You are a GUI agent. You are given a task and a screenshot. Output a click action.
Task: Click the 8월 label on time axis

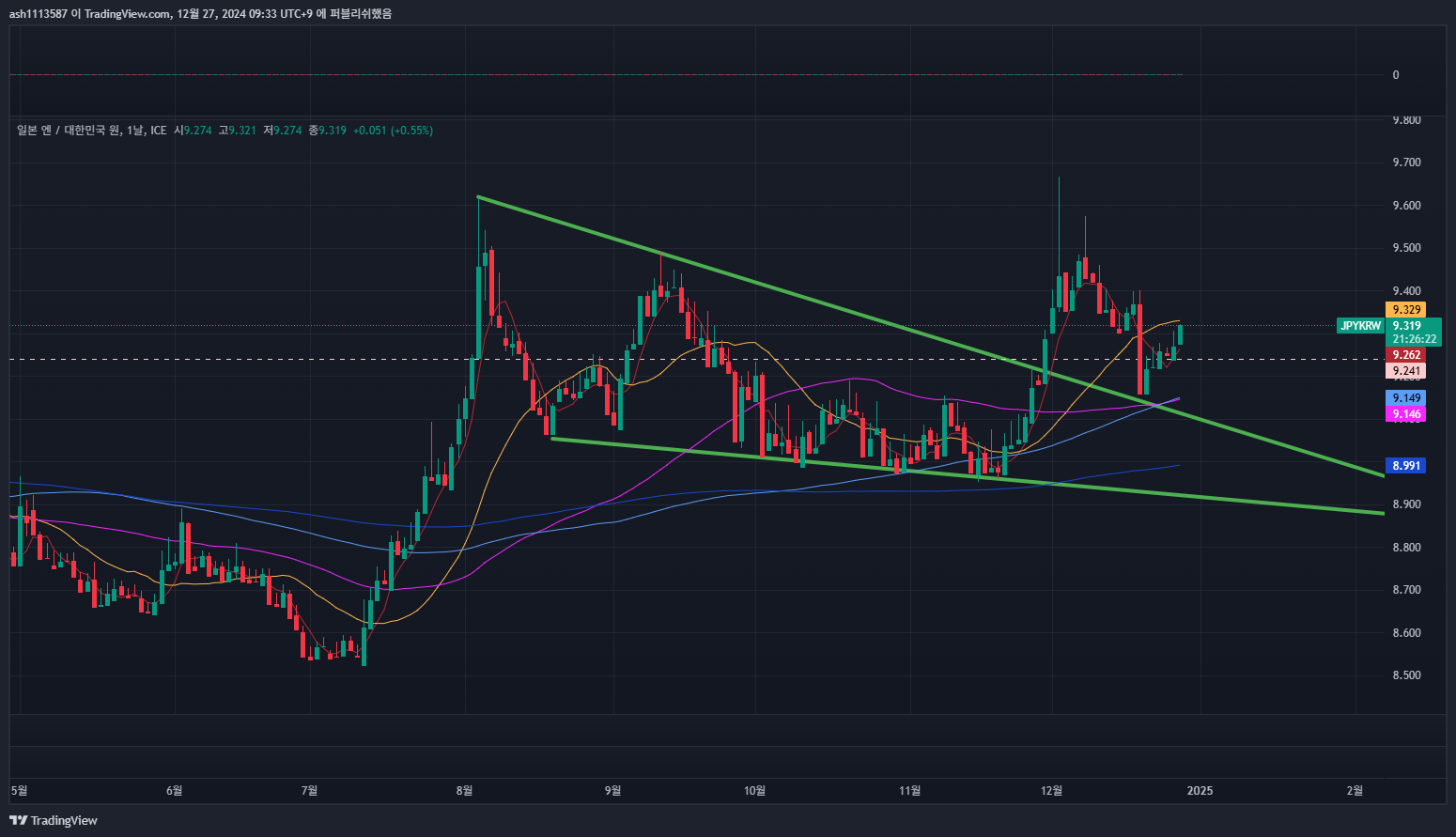tap(464, 791)
